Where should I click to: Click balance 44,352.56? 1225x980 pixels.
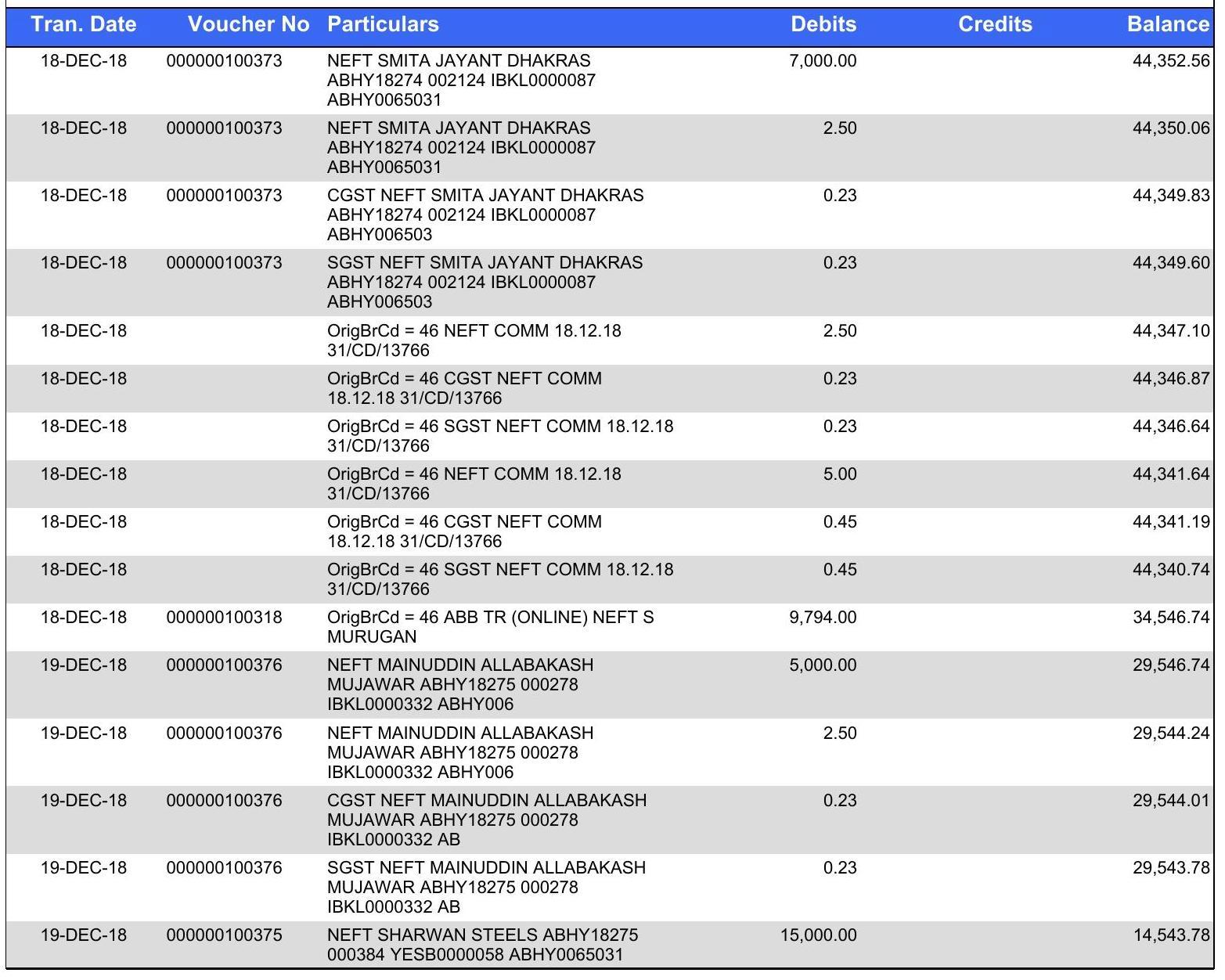coord(1171,61)
